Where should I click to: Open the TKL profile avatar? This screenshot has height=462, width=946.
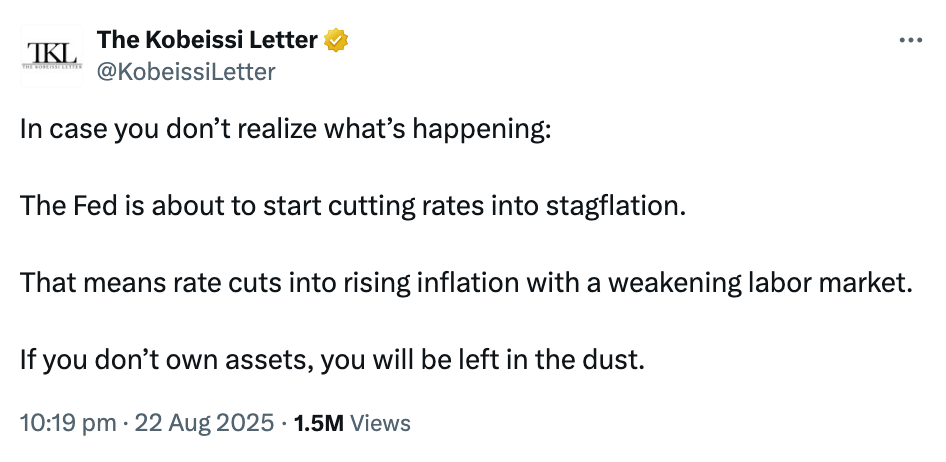50,56
